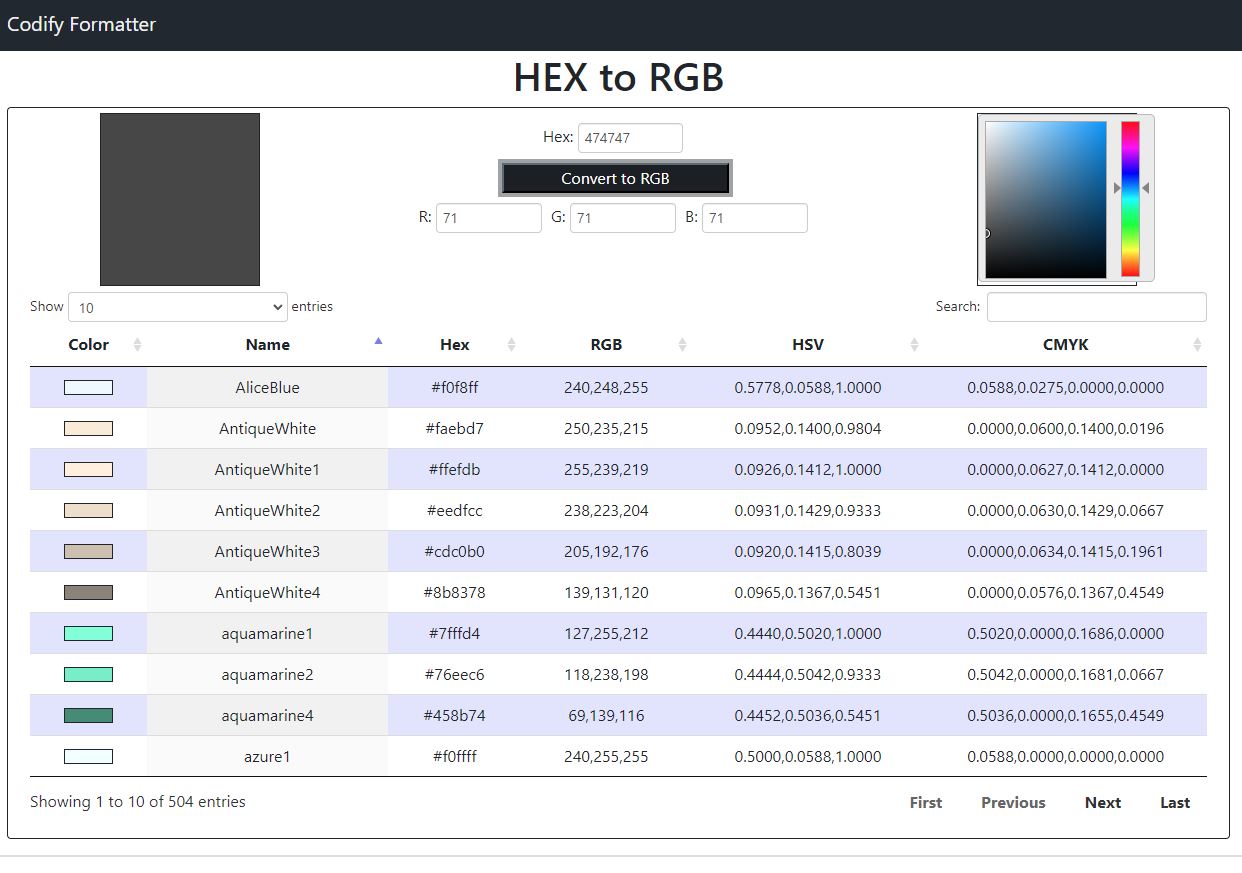
Task: Click HSV value 0.4444,0.5042,0.9333
Action: [x=808, y=675]
